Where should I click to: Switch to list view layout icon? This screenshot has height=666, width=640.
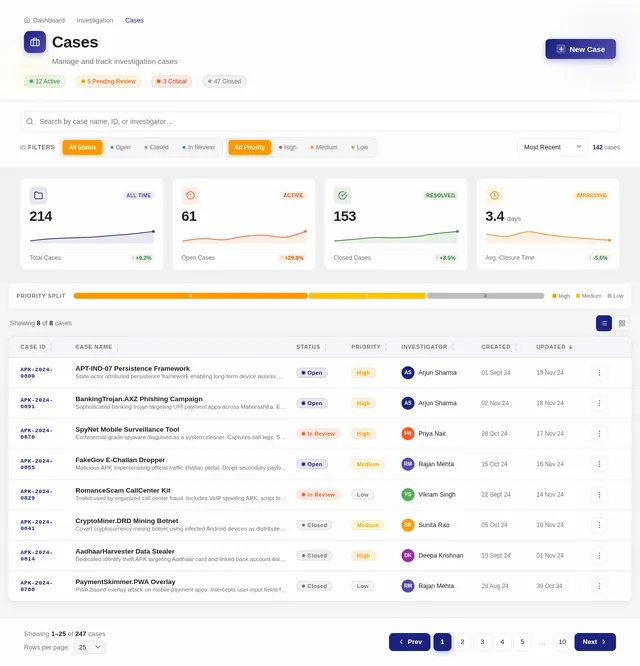[603, 323]
